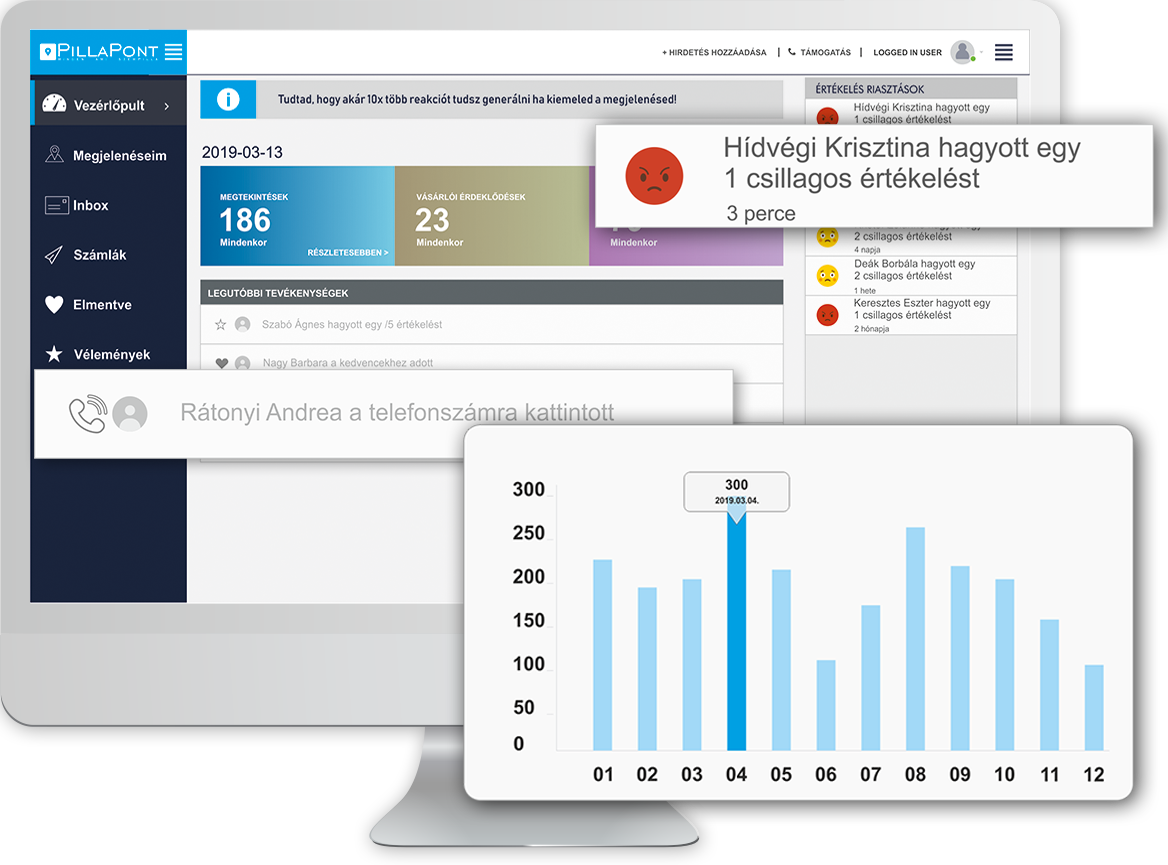
Task: Click Részletesebben on the Megtekintések card
Action: [x=348, y=253]
